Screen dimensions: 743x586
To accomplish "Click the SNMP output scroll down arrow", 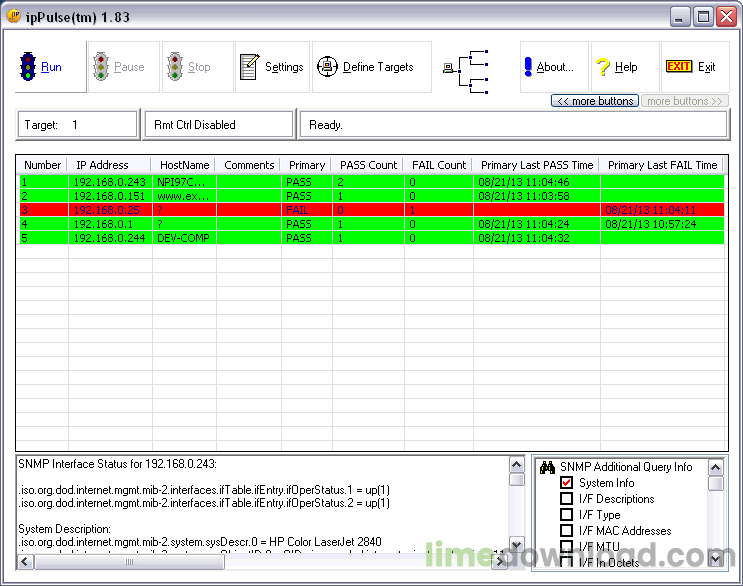I will coord(516,544).
